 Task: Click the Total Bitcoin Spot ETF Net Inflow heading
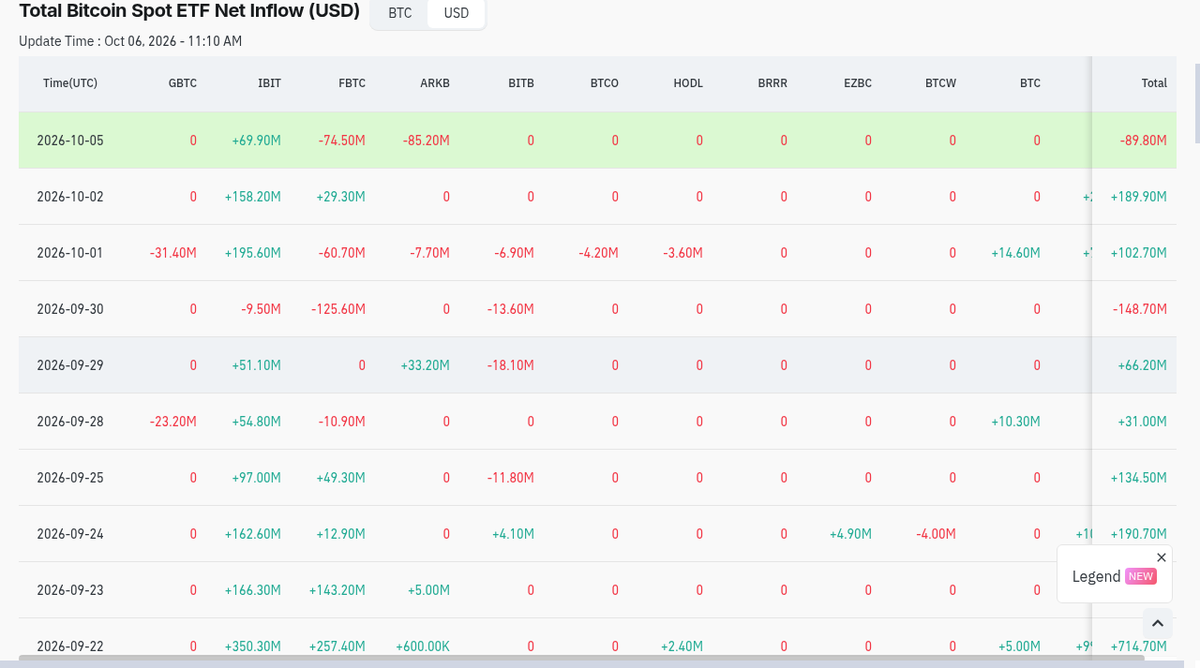click(189, 11)
